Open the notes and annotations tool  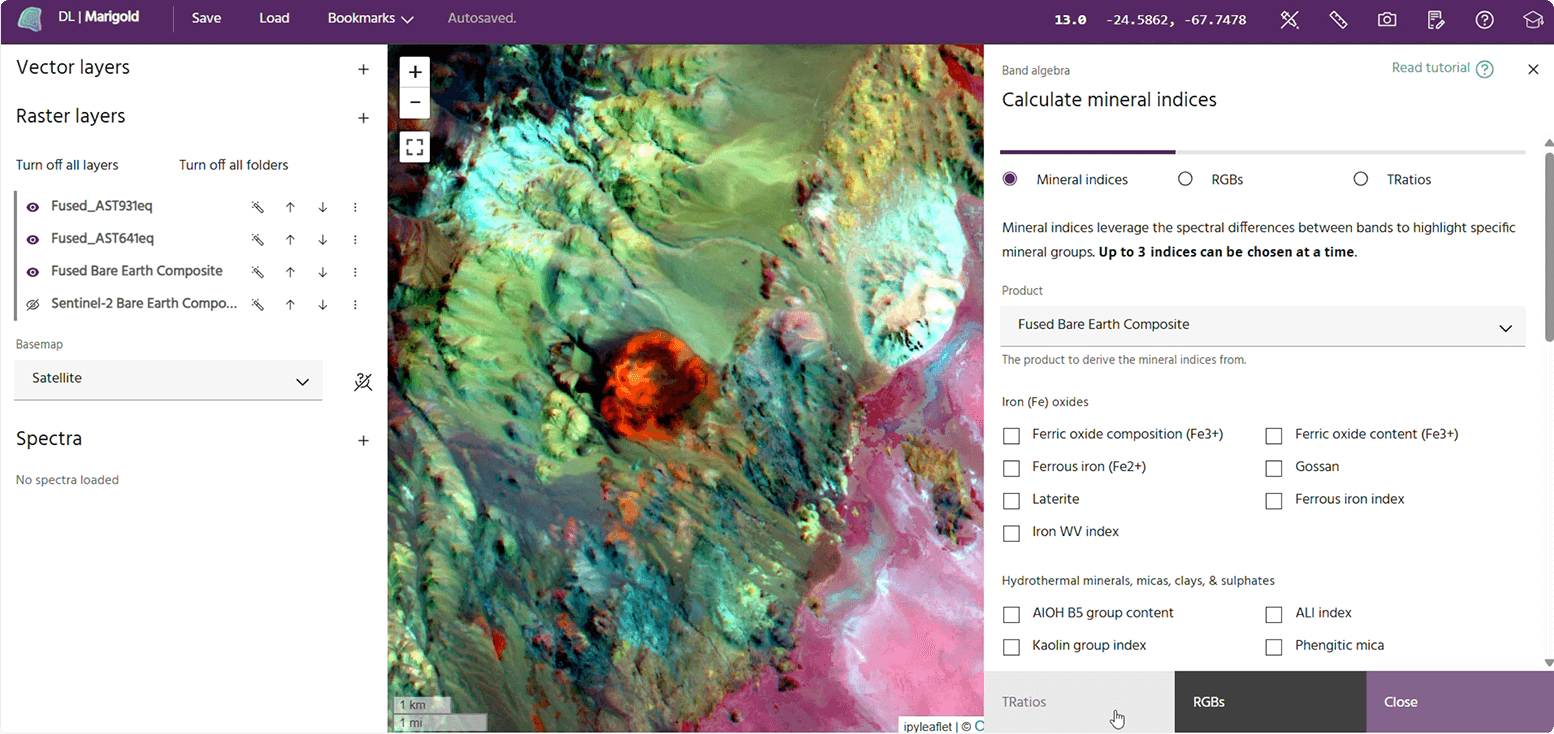click(x=1436, y=19)
